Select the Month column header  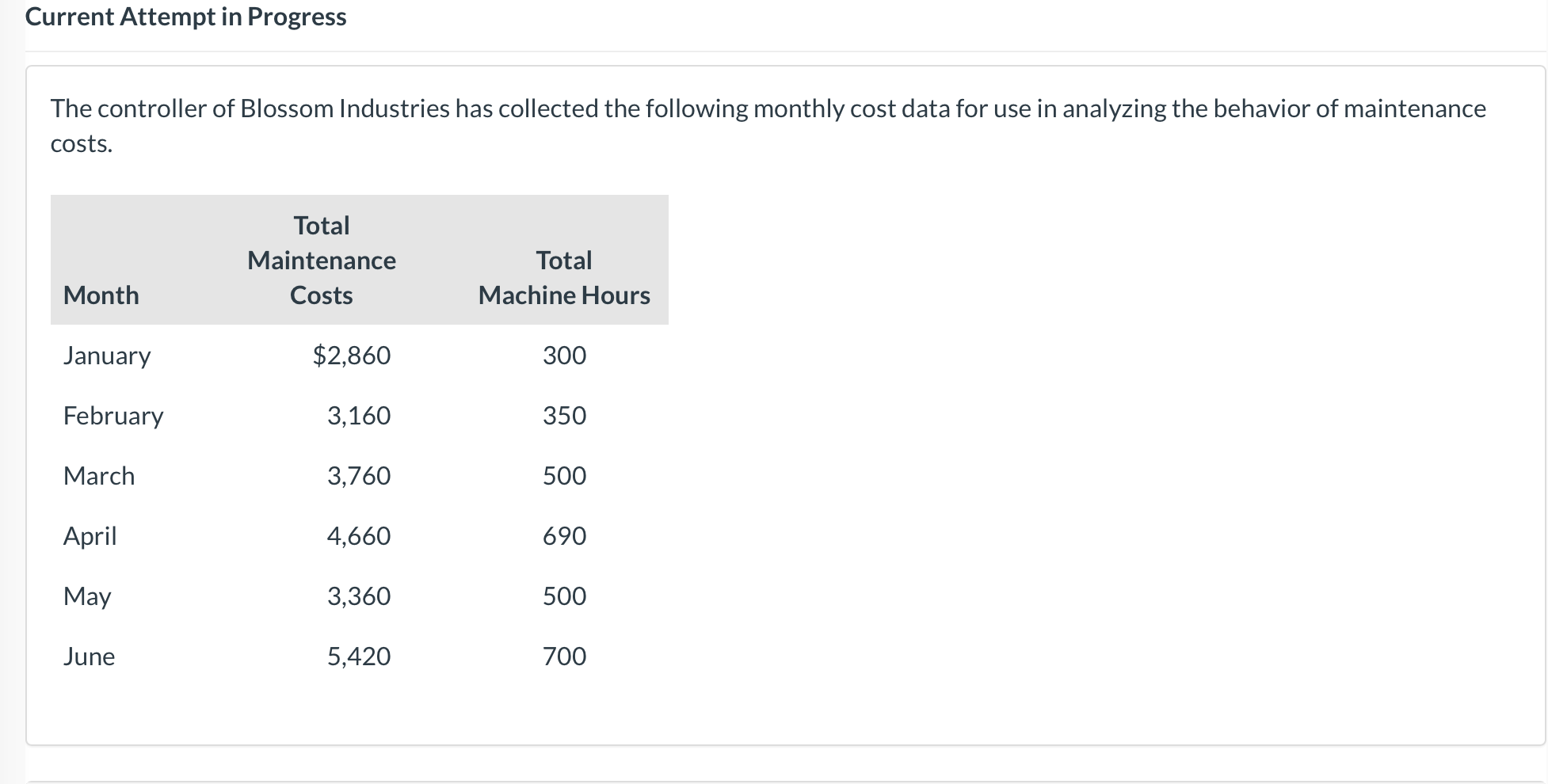click(x=101, y=295)
